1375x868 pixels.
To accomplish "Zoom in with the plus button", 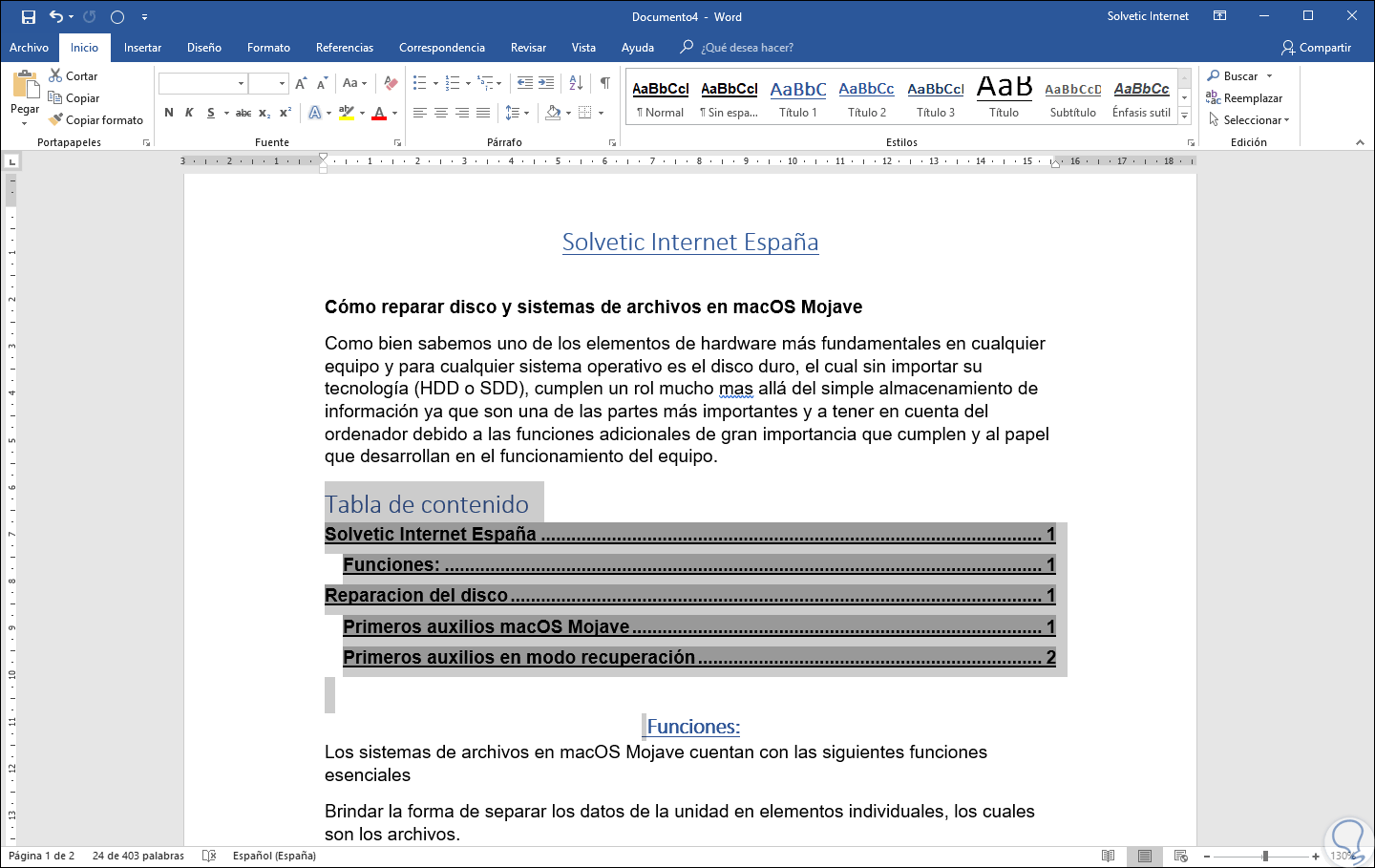I will coord(1316,857).
